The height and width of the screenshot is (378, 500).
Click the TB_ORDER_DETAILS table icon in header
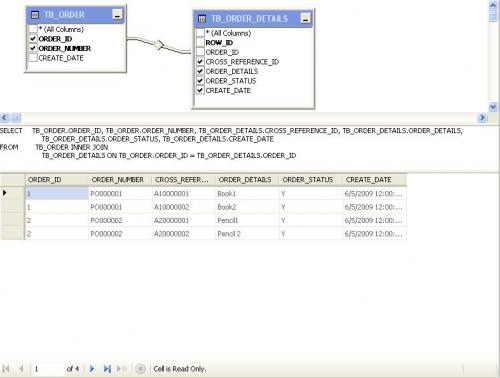(202, 19)
